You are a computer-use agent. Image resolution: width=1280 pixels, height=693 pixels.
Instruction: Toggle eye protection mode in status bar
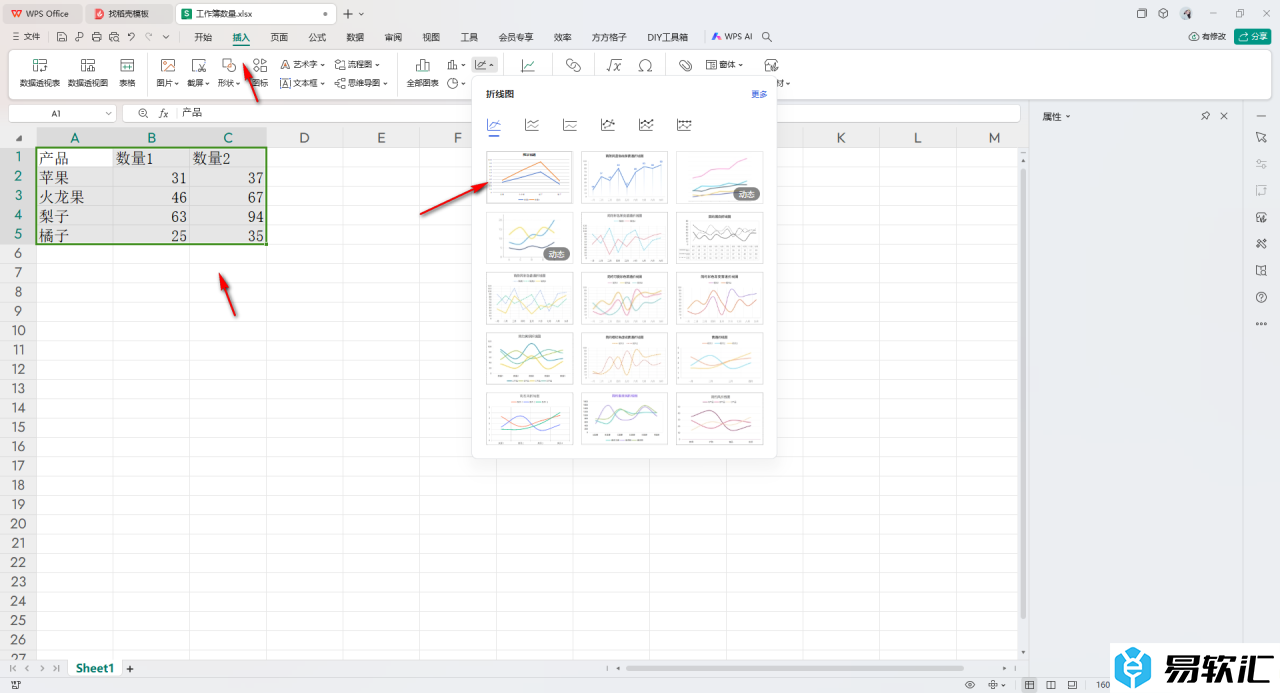970,685
